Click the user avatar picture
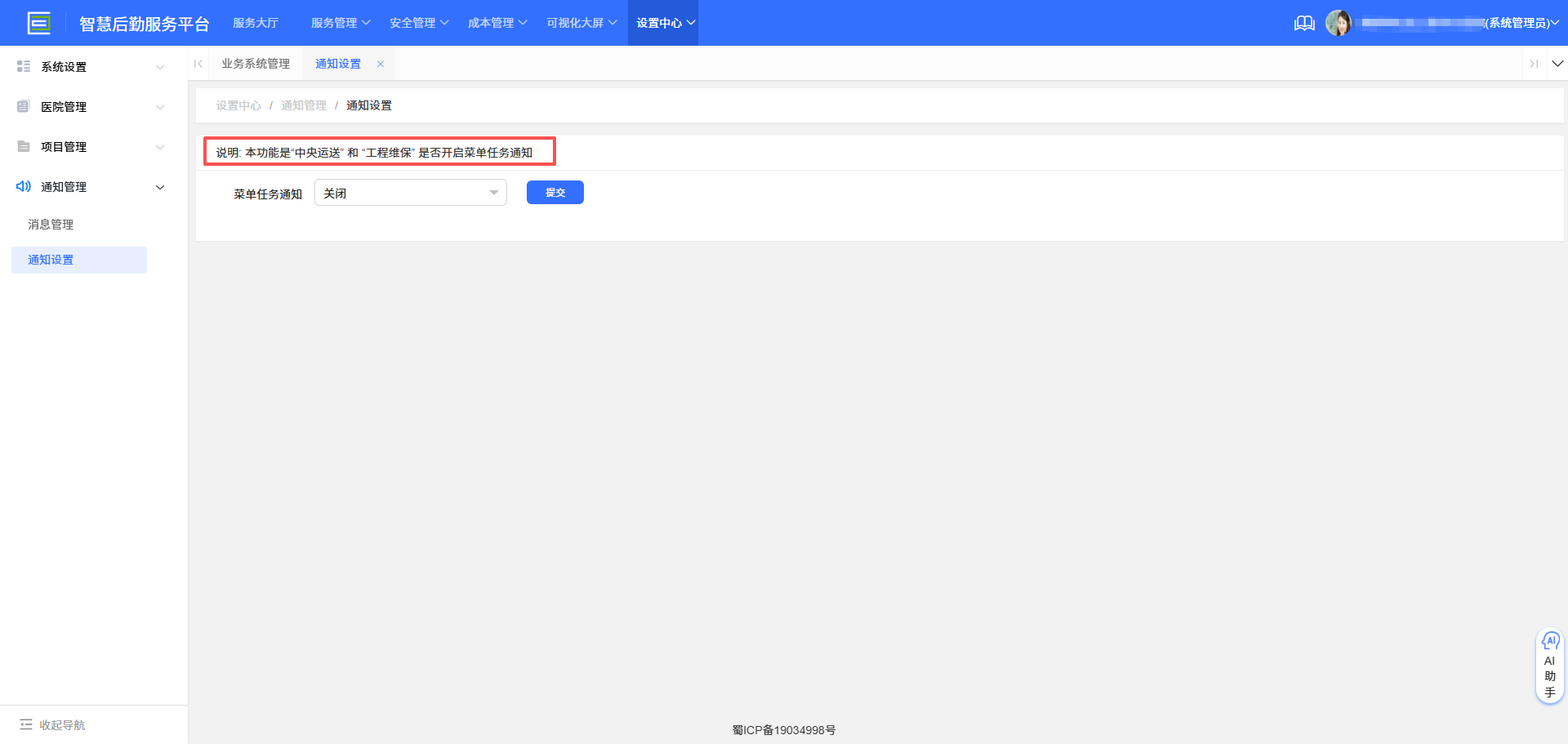Image resolution: width=1568 pixels, height=744 pixels. 1339,22
